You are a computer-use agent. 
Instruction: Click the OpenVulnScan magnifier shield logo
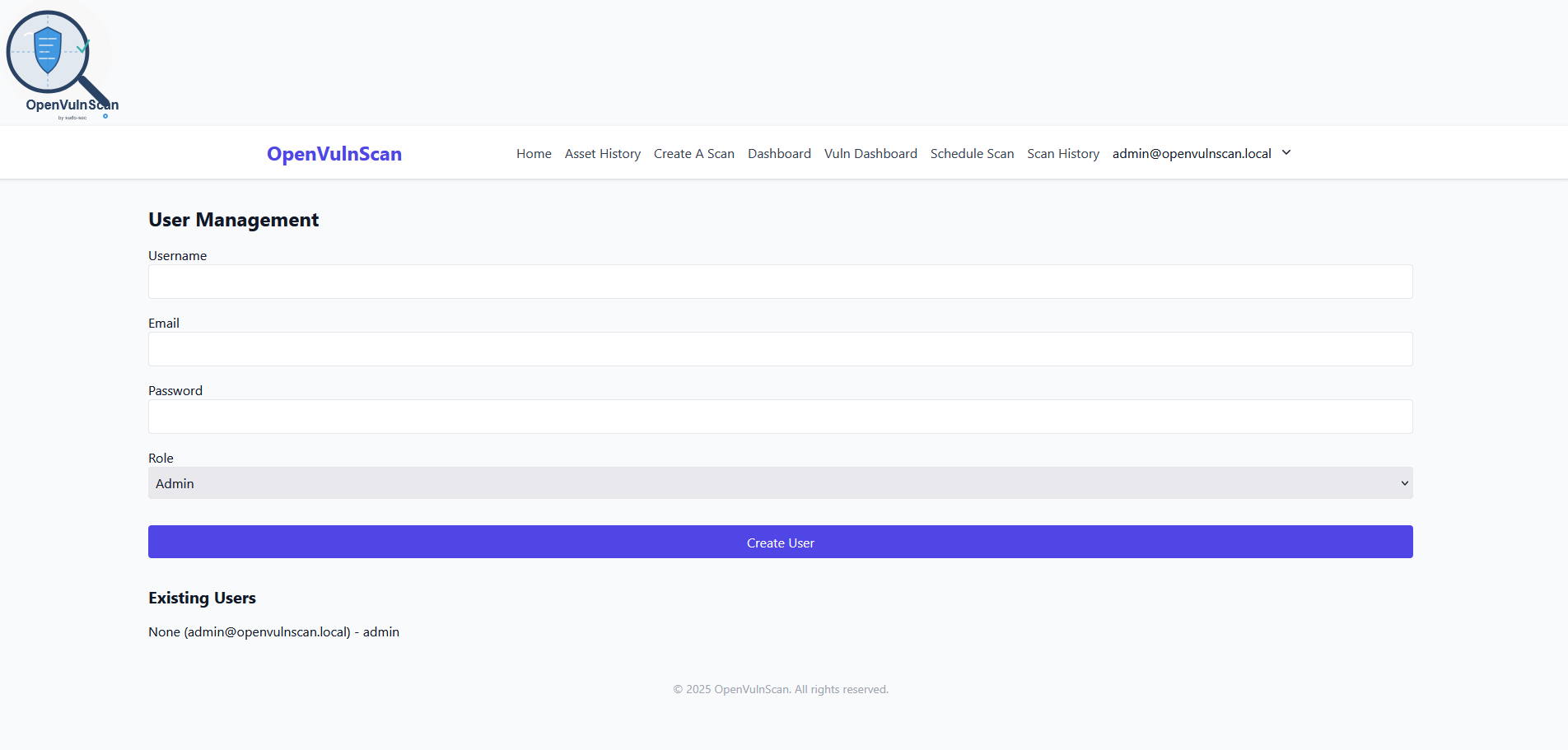pos(62,64)
